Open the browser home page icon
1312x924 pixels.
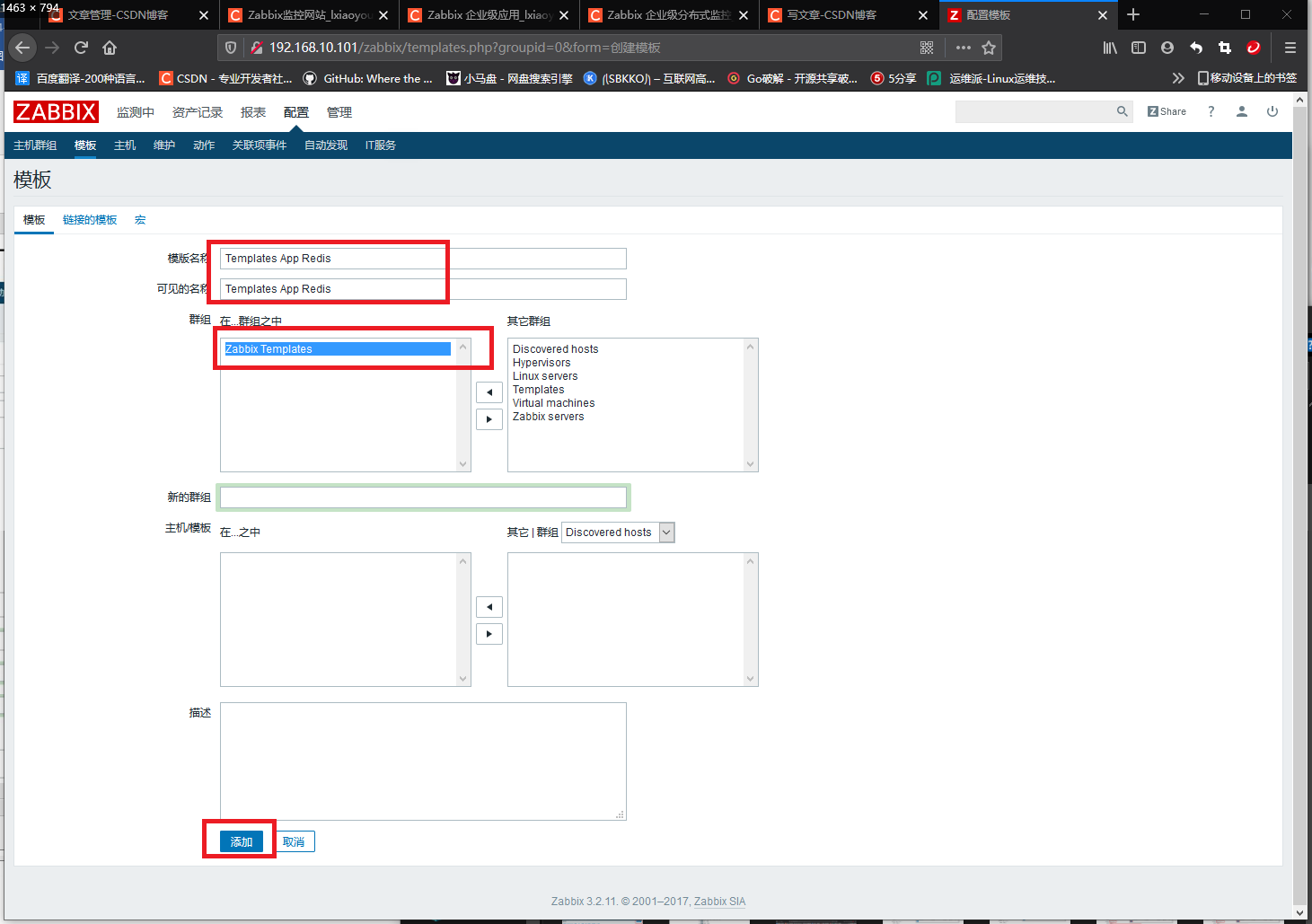click(x=110, y=48)
